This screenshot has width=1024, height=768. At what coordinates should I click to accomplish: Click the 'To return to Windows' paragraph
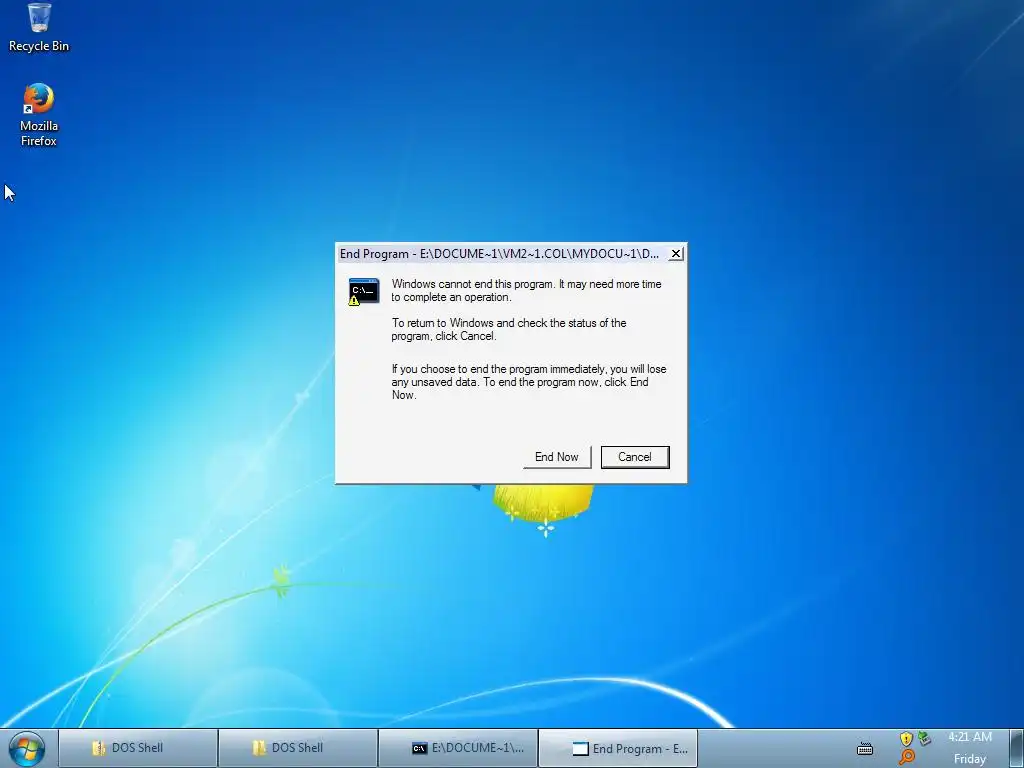[509, 330]
